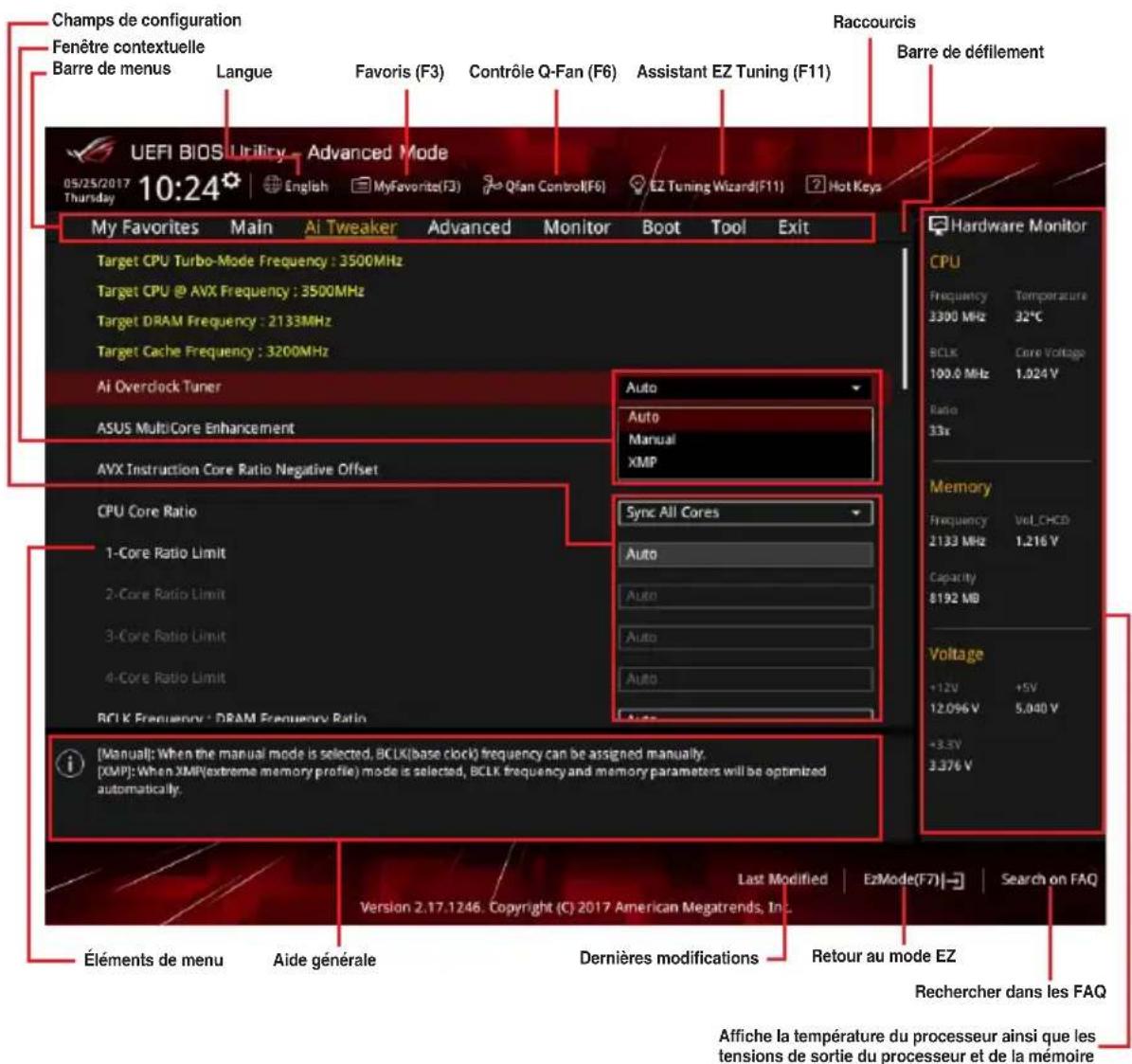Click Target DRAM Frequency : 2133MHz line
Image resolution: width=1132 pixels, height=1064 pixels.
(214, 322)
